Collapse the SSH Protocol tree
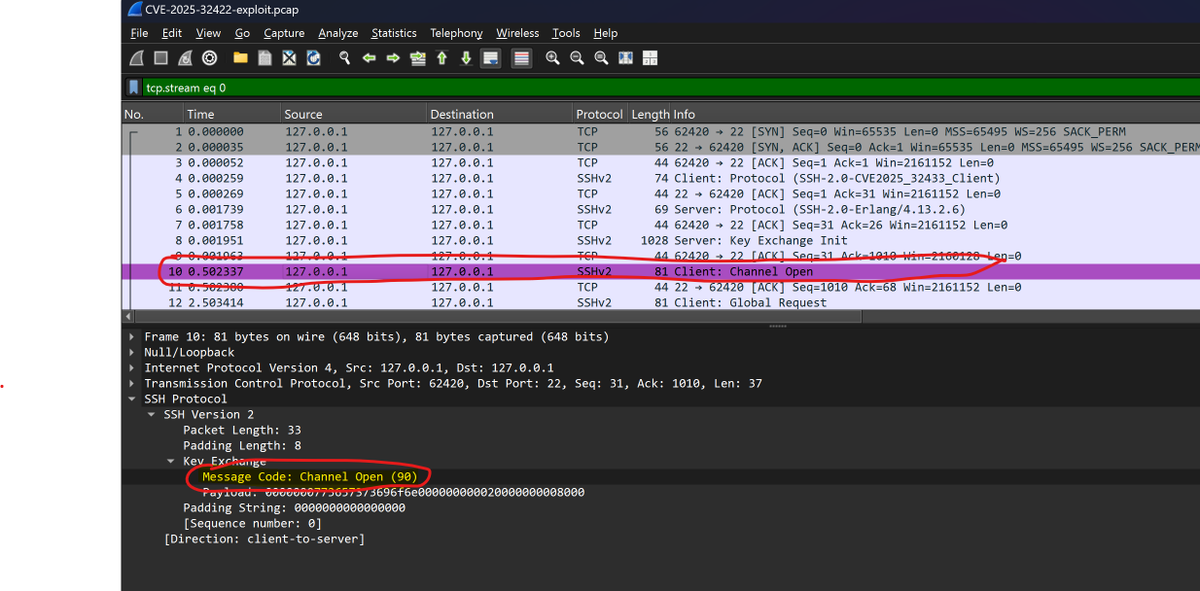 tap(131, 398)
